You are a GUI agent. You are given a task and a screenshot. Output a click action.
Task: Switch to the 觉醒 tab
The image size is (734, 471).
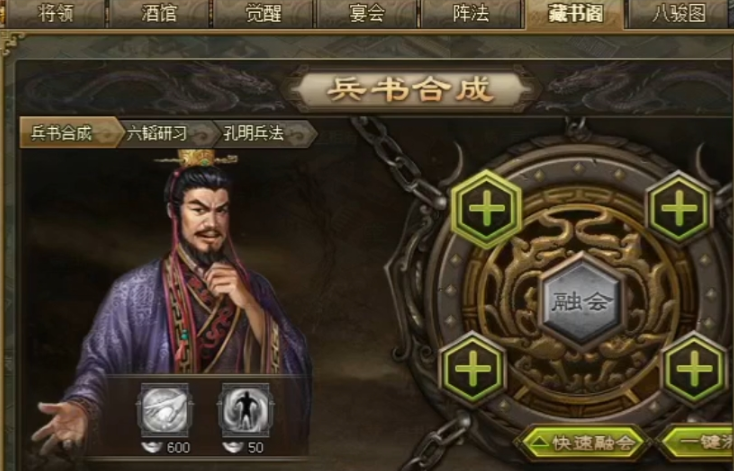click(263, 13)
